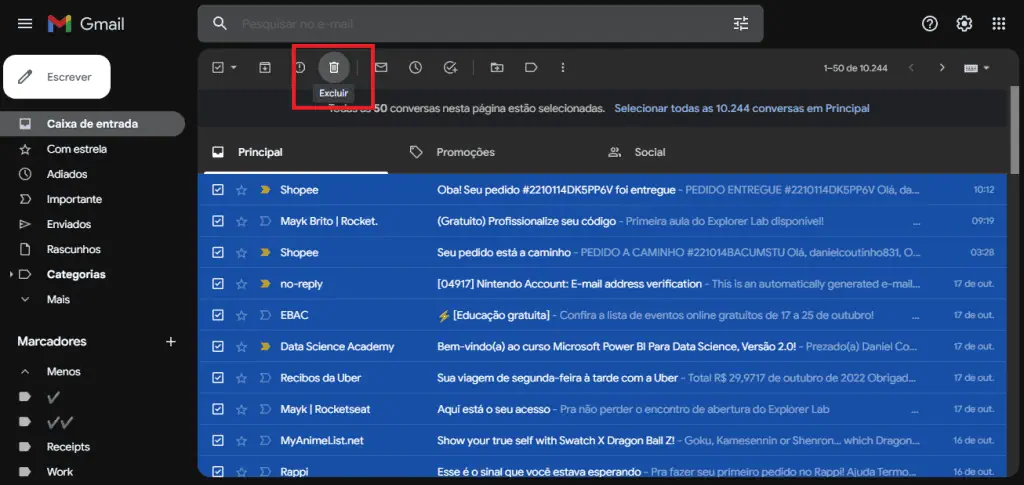Click the Escrever compose button
Image resolution: width=1024 pixels, height=485 pixels.
tap(57, 77)
